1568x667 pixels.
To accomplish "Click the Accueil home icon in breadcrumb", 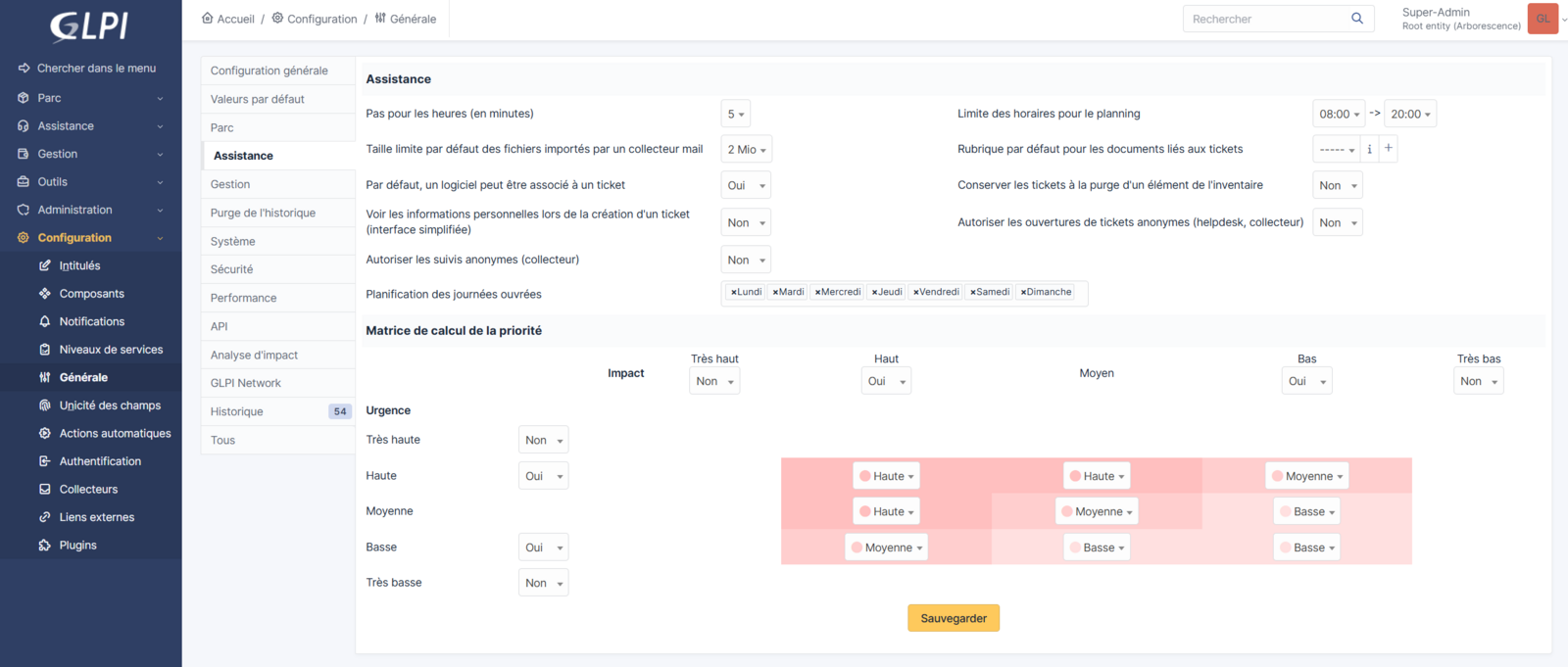I will point(207,19).
